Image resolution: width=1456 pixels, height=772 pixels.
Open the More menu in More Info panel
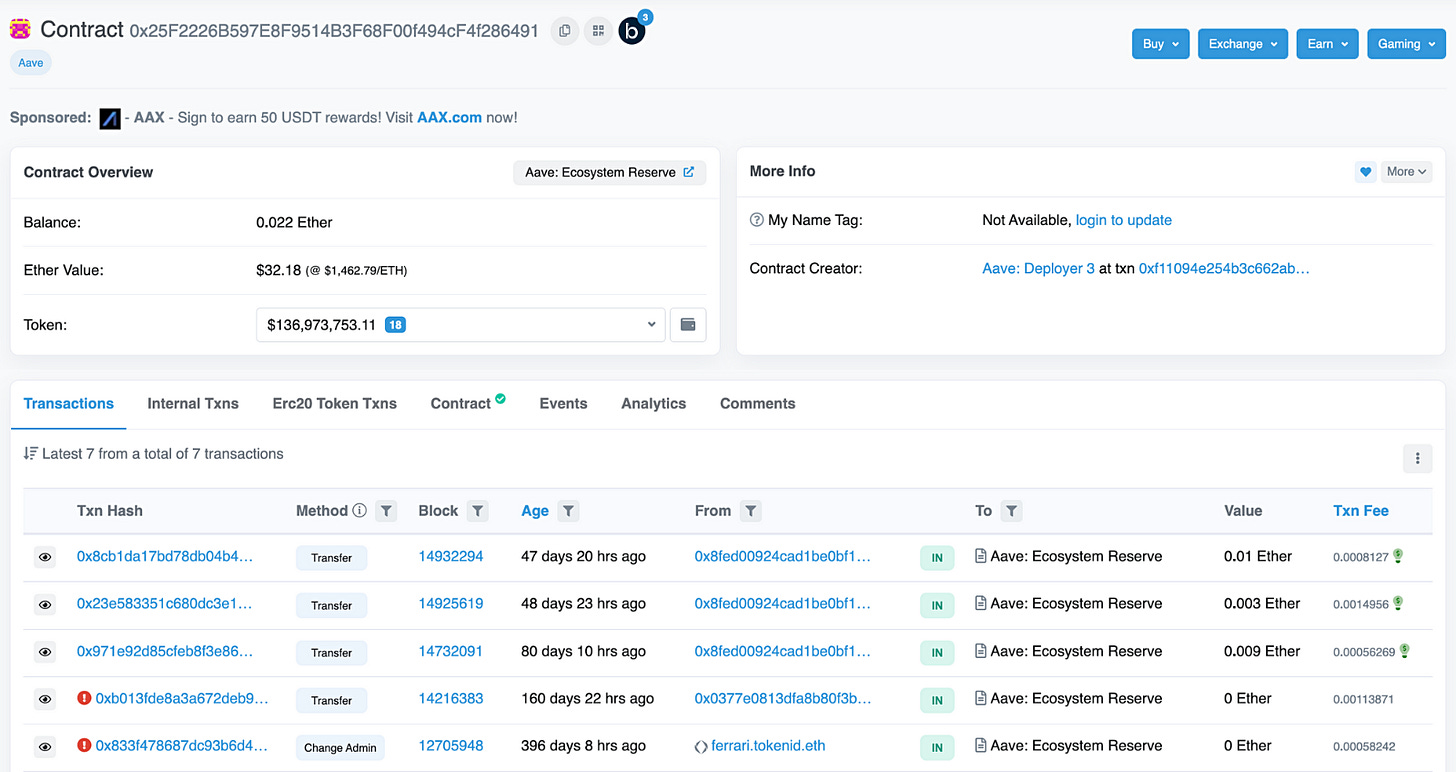pyautogui.click(x=1406, y=171)
